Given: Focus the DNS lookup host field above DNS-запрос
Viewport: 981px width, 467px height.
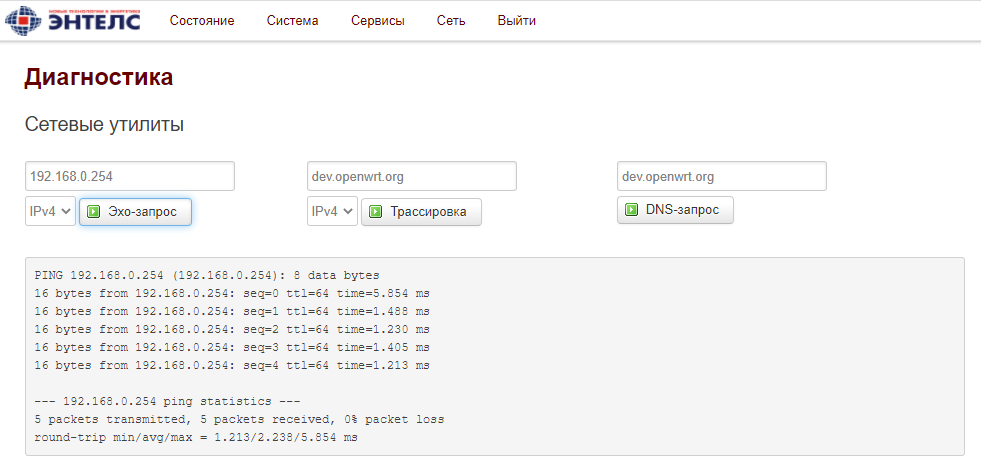Looking at the screenshot, I should click(722, 176).
